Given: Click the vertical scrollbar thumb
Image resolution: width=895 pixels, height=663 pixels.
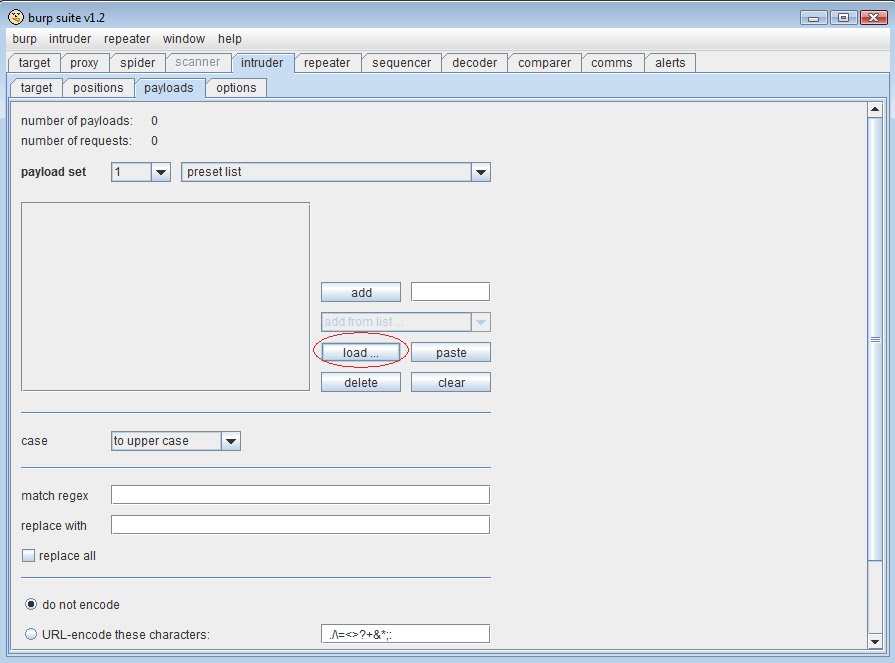Looking at the screenshot, I should [x=875, y=339].
